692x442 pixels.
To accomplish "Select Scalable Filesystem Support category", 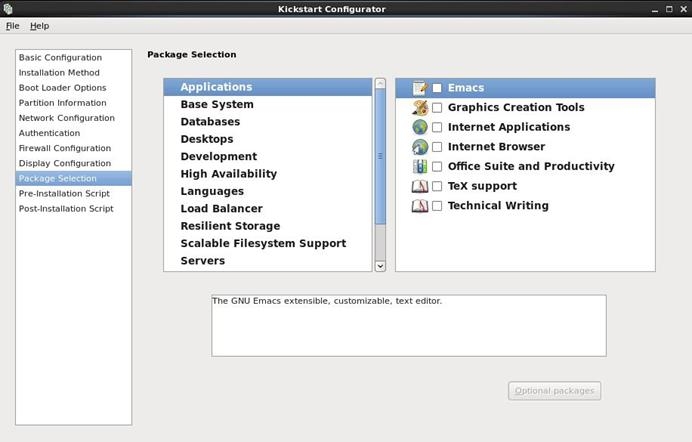I will coord(268,243).
